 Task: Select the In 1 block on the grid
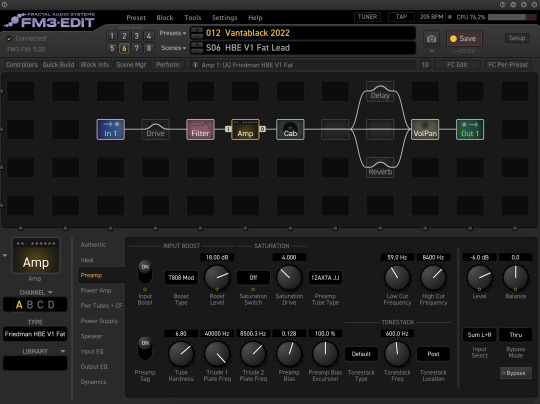111,130
